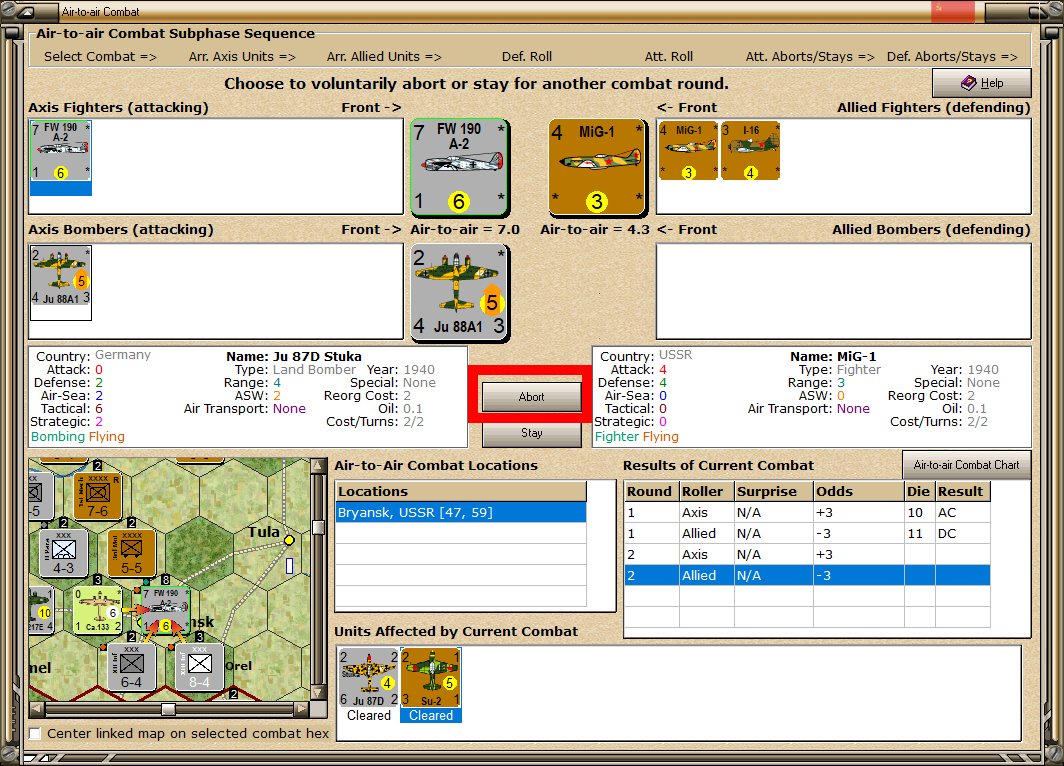The width and height of the screenshot is (1064, 766).
Task: Click the Arr. Axis Units => subphase step
Action: 242,56
